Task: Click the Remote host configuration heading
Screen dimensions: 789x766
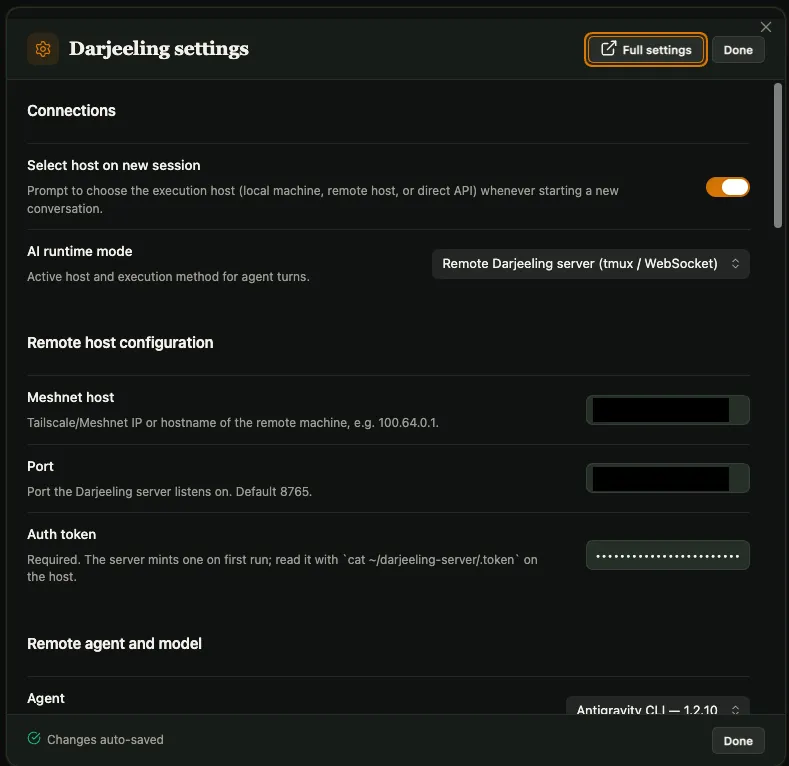Action: pos(120,343)
